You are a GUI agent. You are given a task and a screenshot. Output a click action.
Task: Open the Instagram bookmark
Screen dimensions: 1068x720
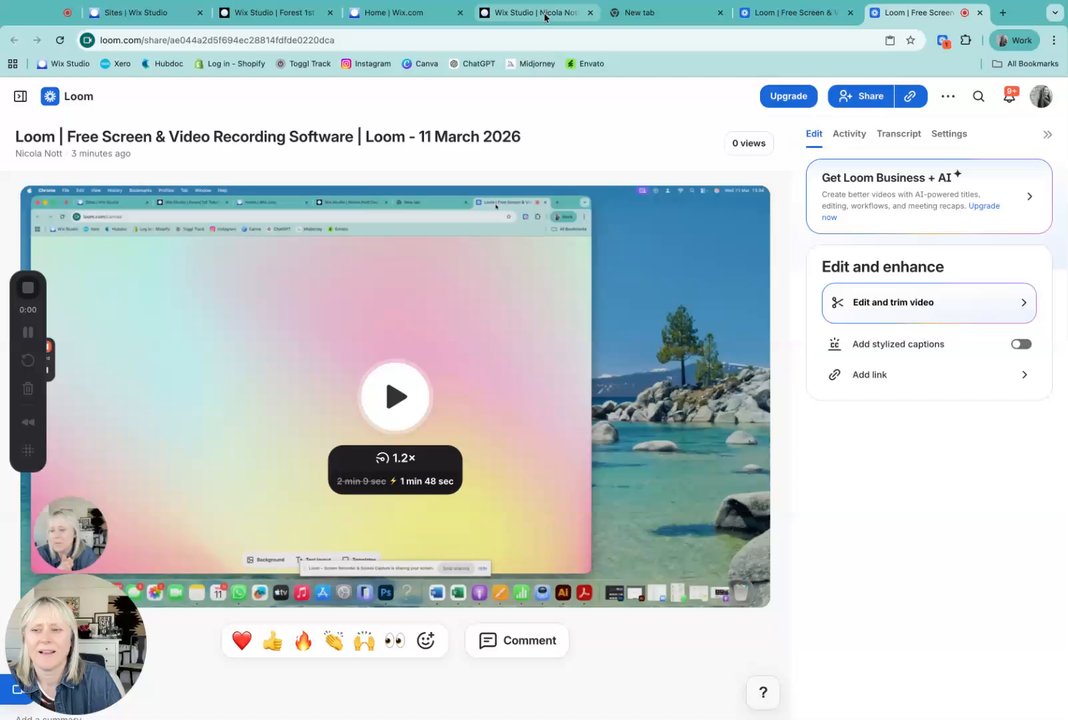coord(366,63)
